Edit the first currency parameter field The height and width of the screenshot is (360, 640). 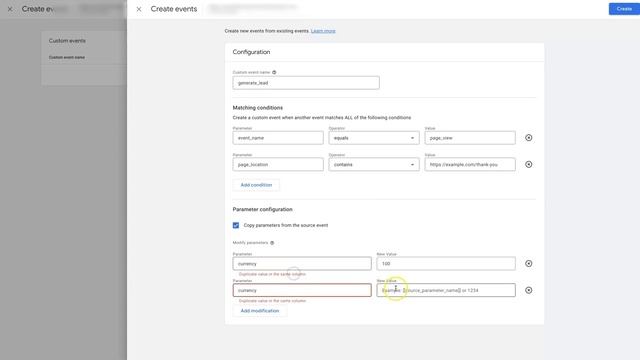coord(302,264)
